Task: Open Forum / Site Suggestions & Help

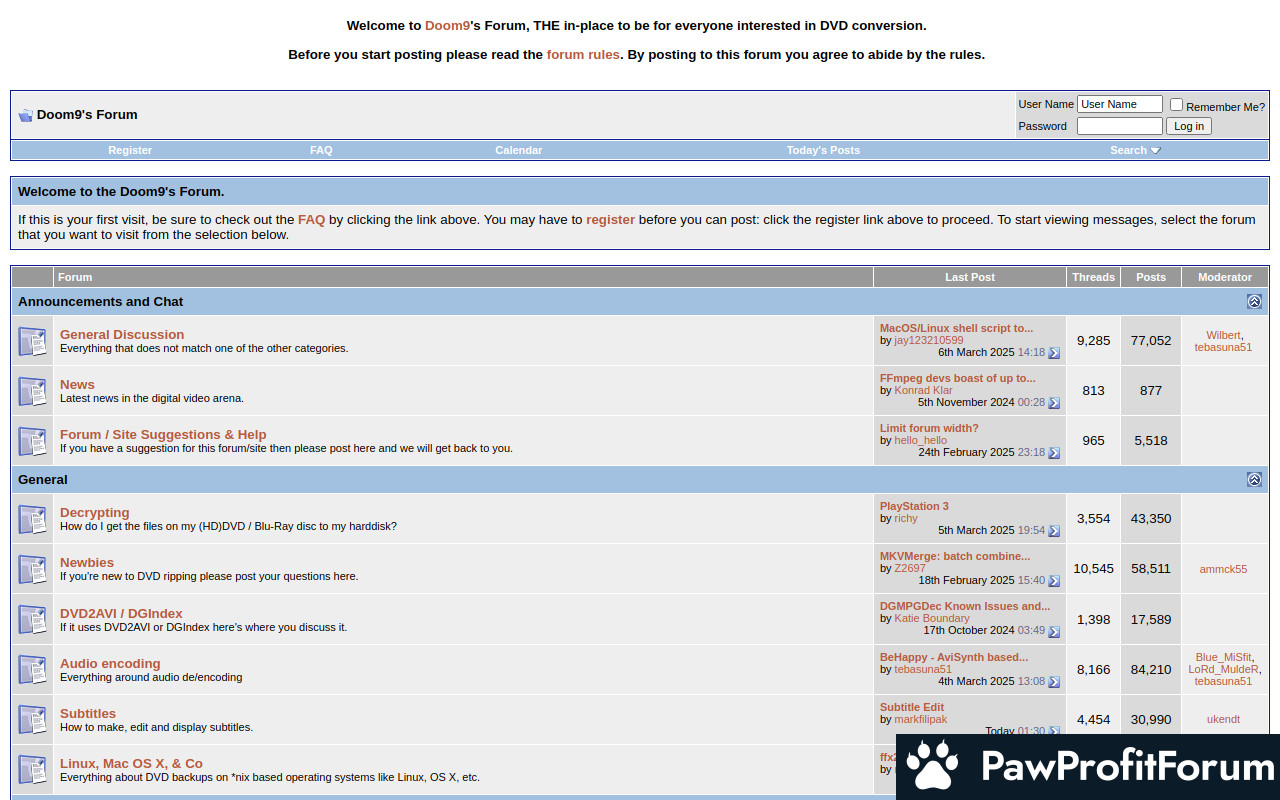Action: pos(163,435)
